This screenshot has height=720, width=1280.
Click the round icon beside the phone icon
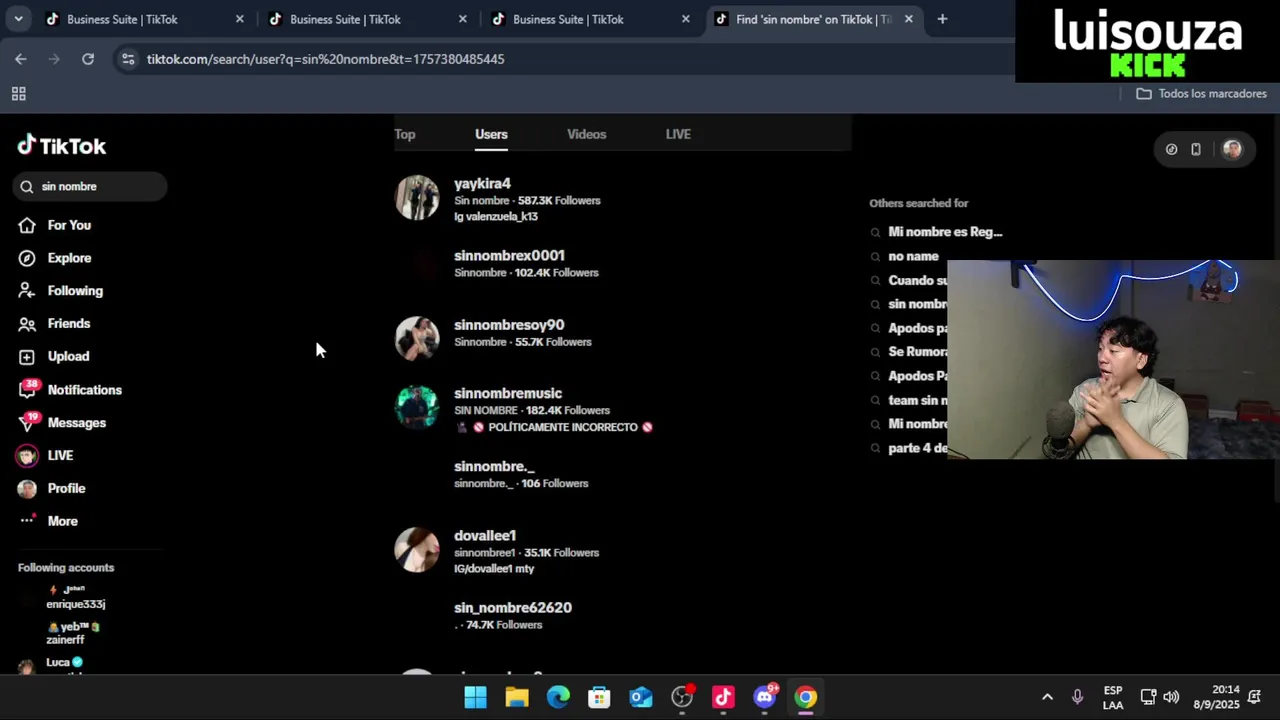[x=1172, y=149]
